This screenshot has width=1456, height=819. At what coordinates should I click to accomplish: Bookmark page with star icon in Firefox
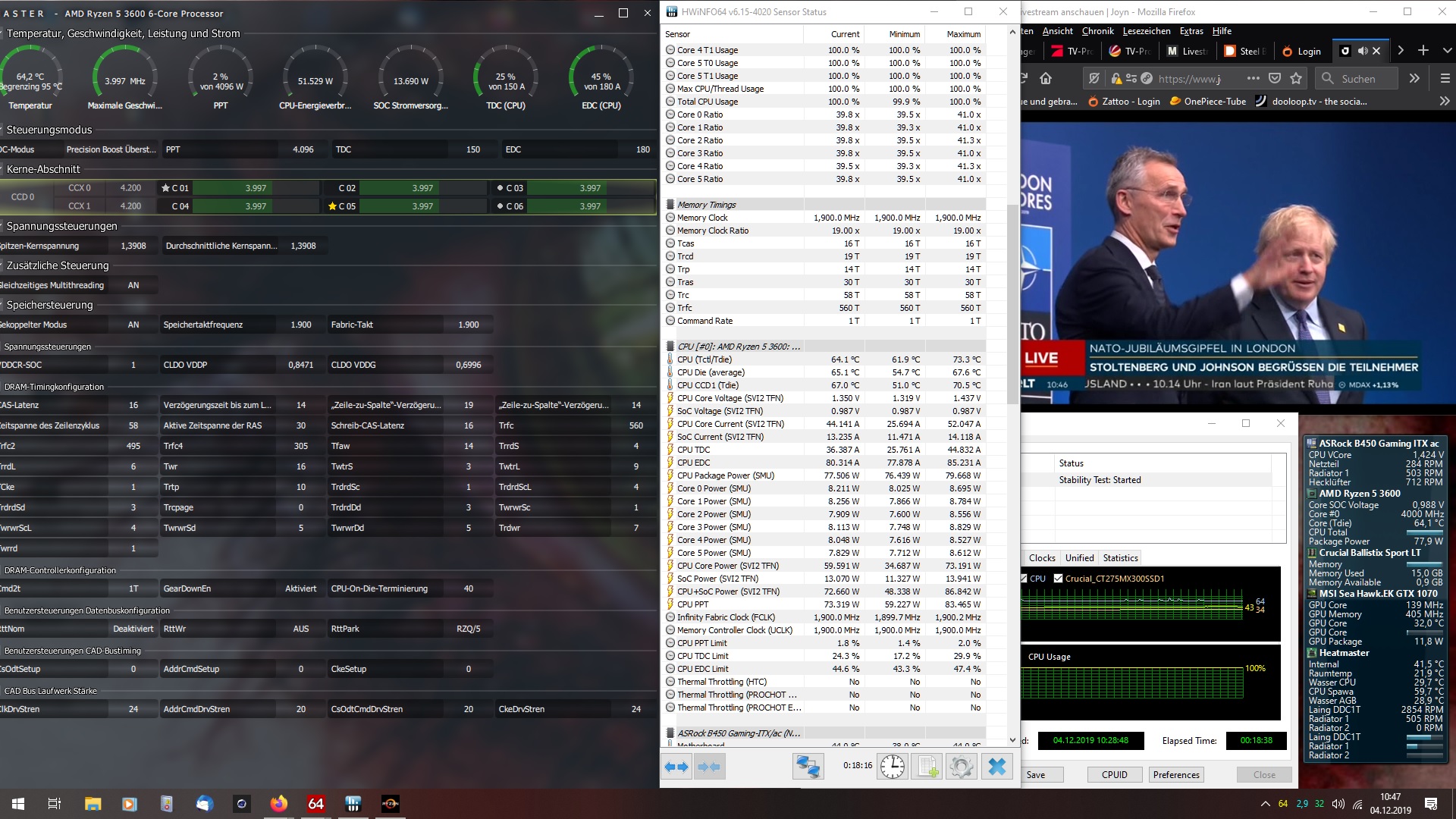1296,78
